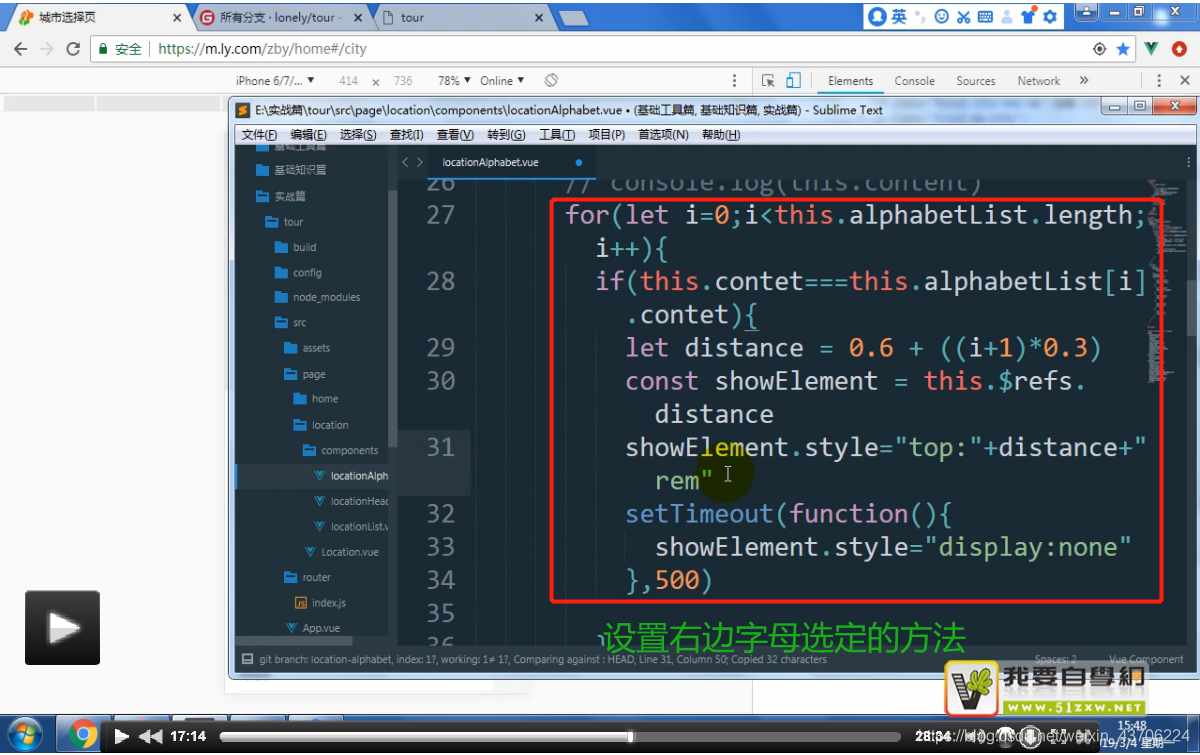Click Chrome forward navigation arrow
The height and width of the screenshot is (755, 1200).
point(47,49)
